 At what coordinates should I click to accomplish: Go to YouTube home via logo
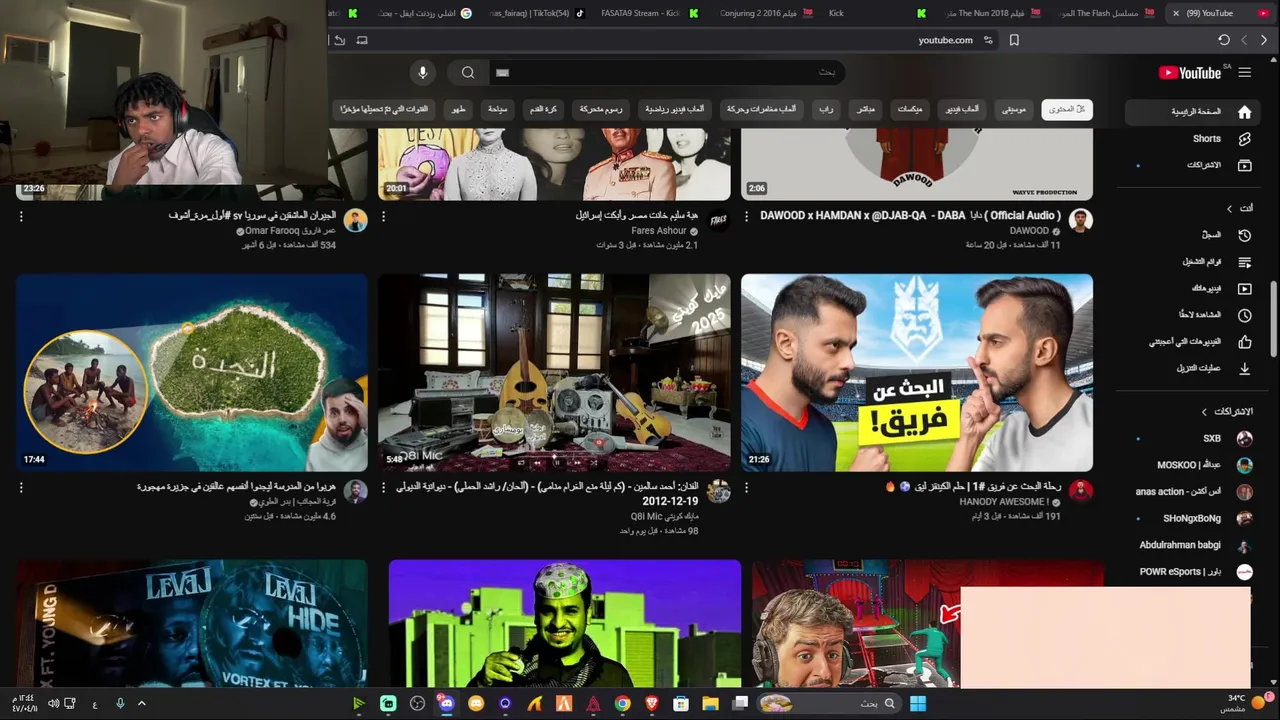1190,73
